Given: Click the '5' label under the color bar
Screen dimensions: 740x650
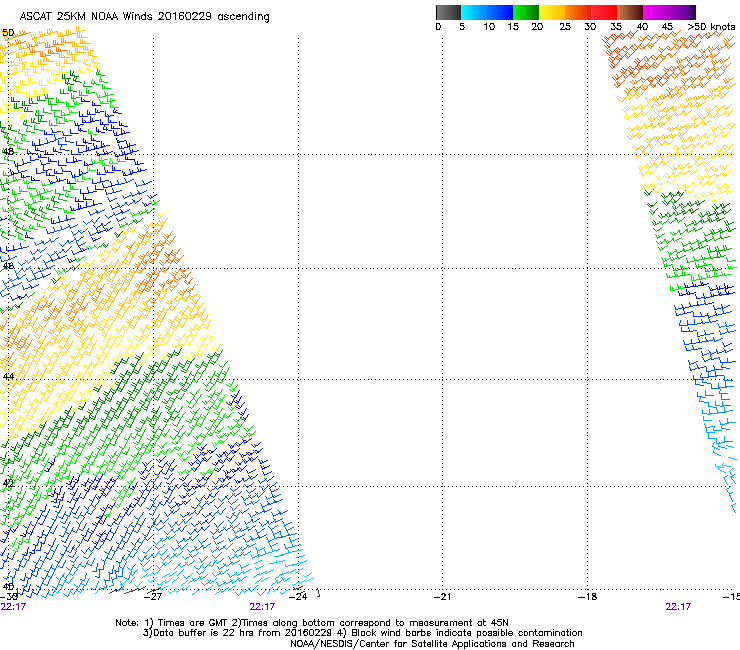Looking at the screenshot, I should pos(462,27).
